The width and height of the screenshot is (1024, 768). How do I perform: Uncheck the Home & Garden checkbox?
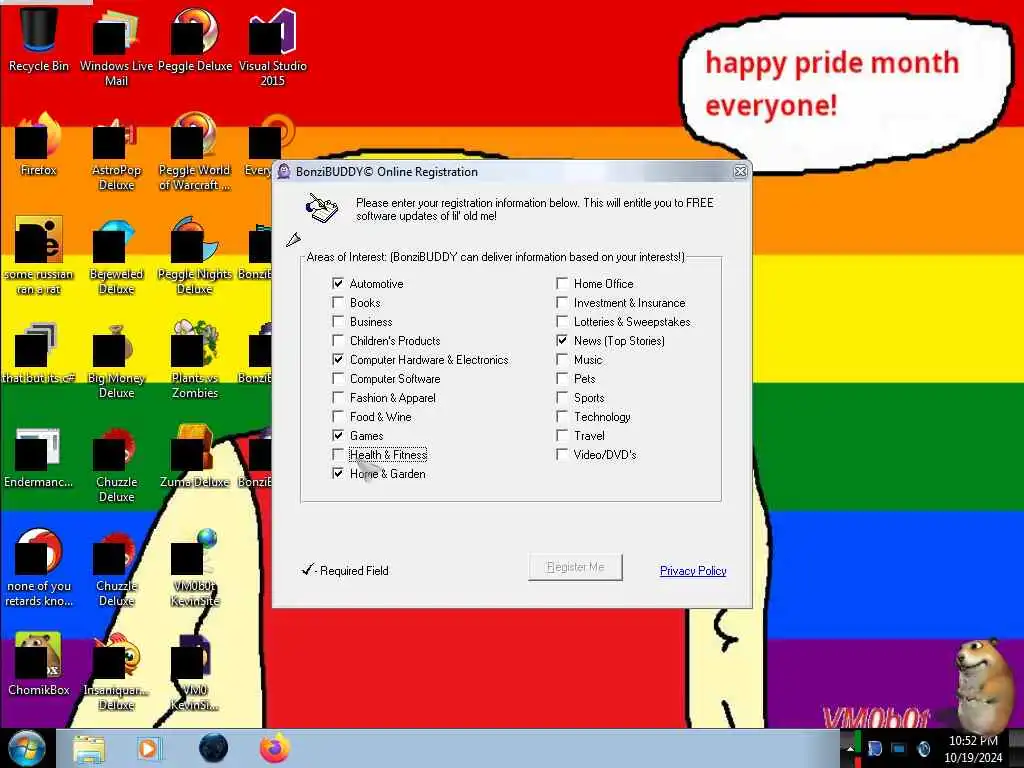click(338, 473)
